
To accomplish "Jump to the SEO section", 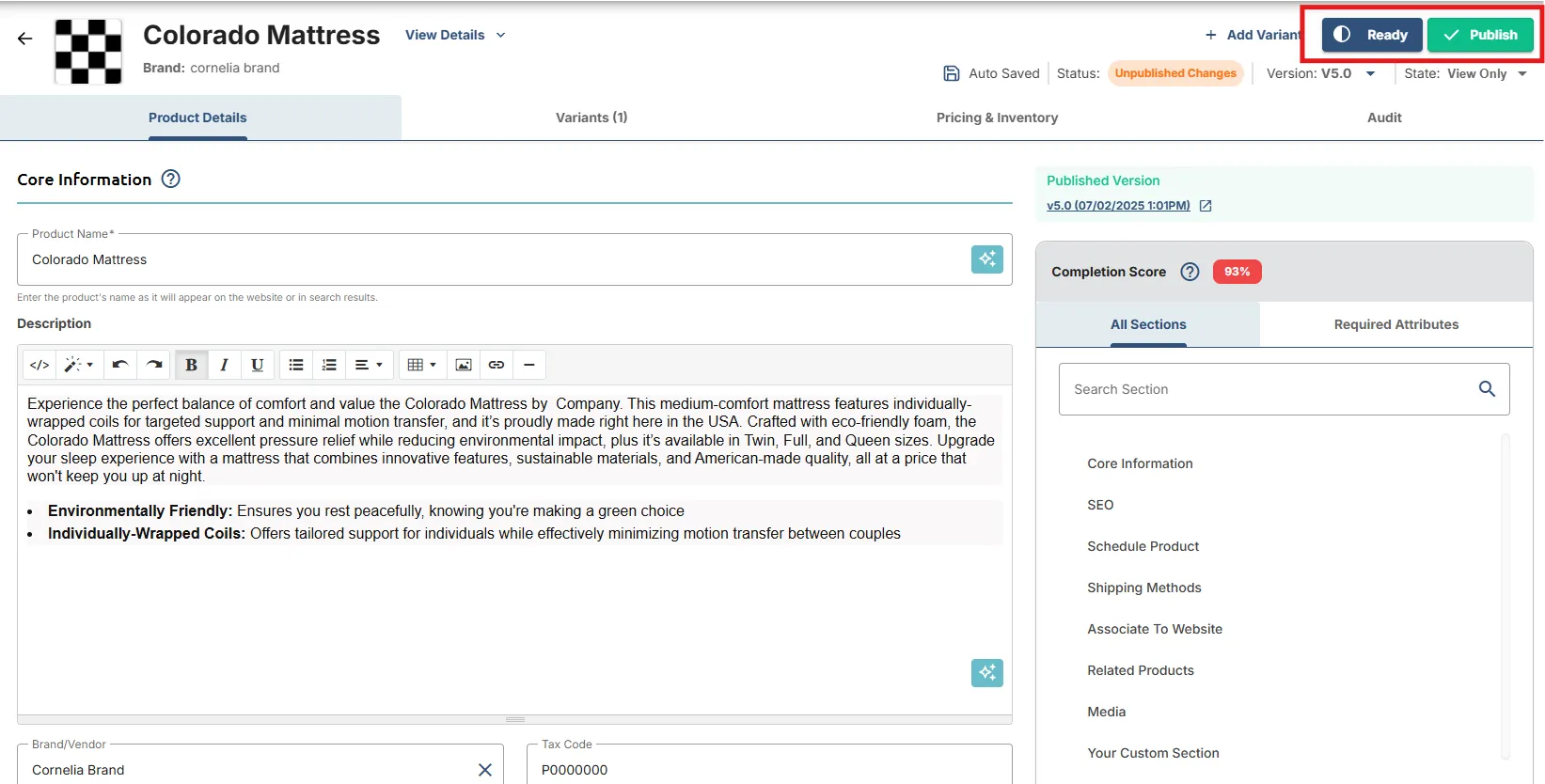I will pyautogui.click(x=1100, y=505).
